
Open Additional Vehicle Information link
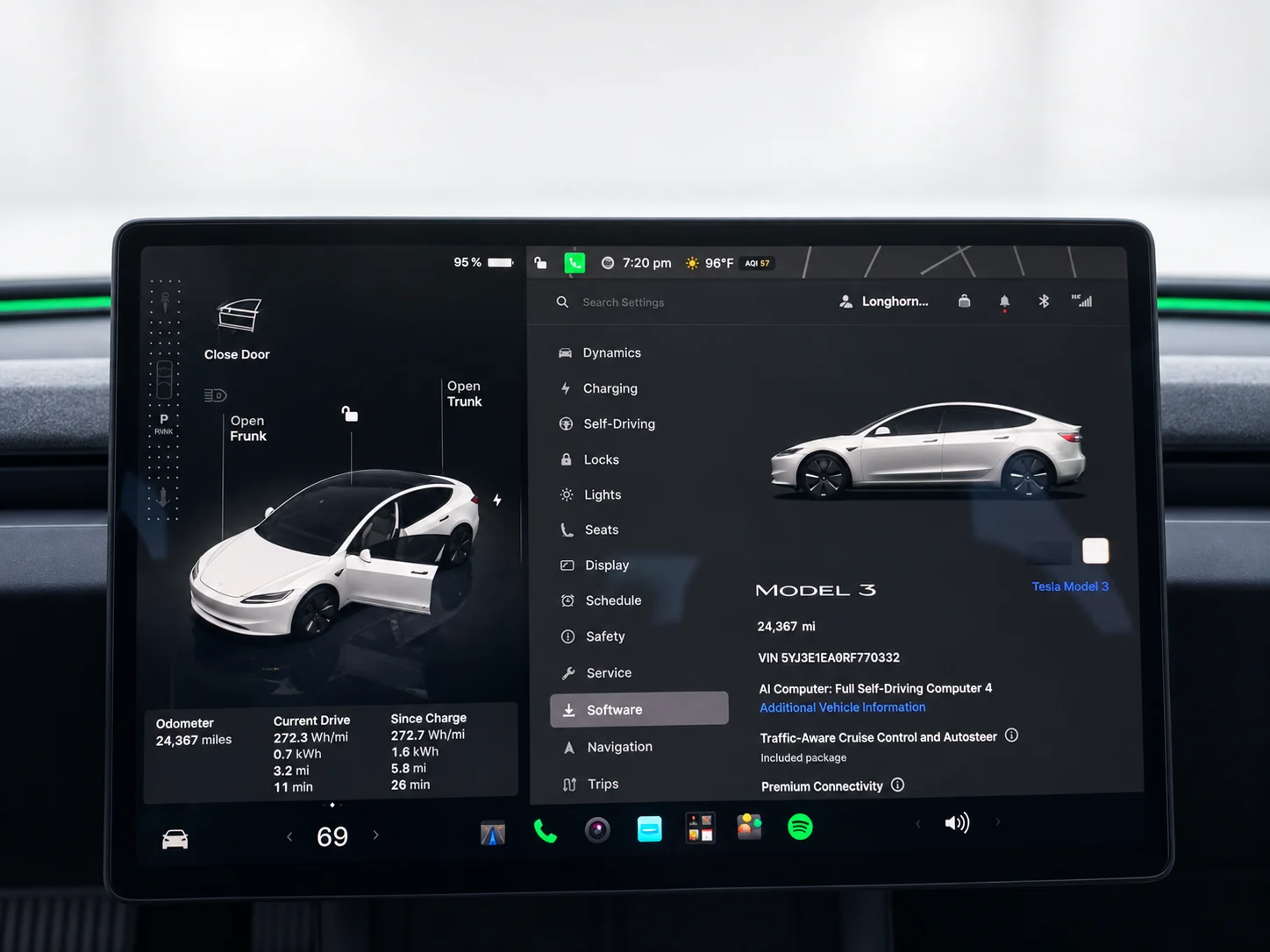click(x=842, y=707)
